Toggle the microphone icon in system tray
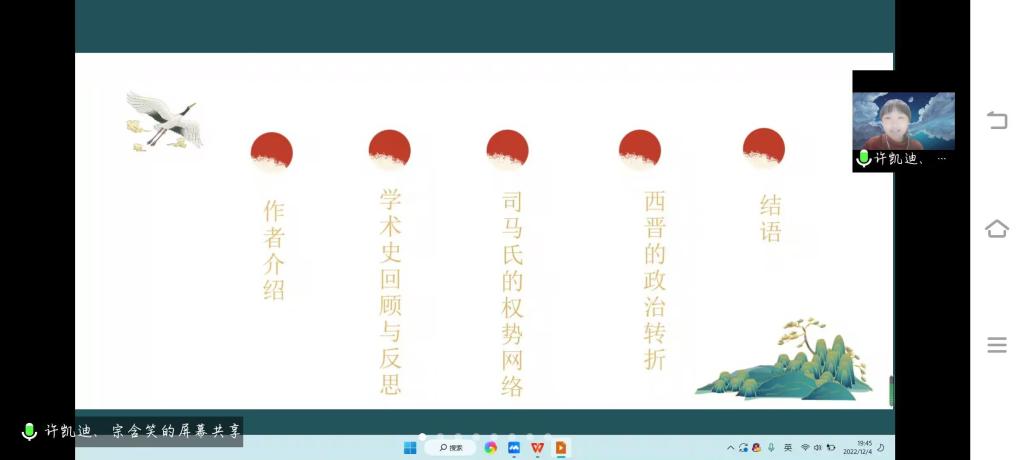This screenshot has width=1024, height=460. coord(771,448)
